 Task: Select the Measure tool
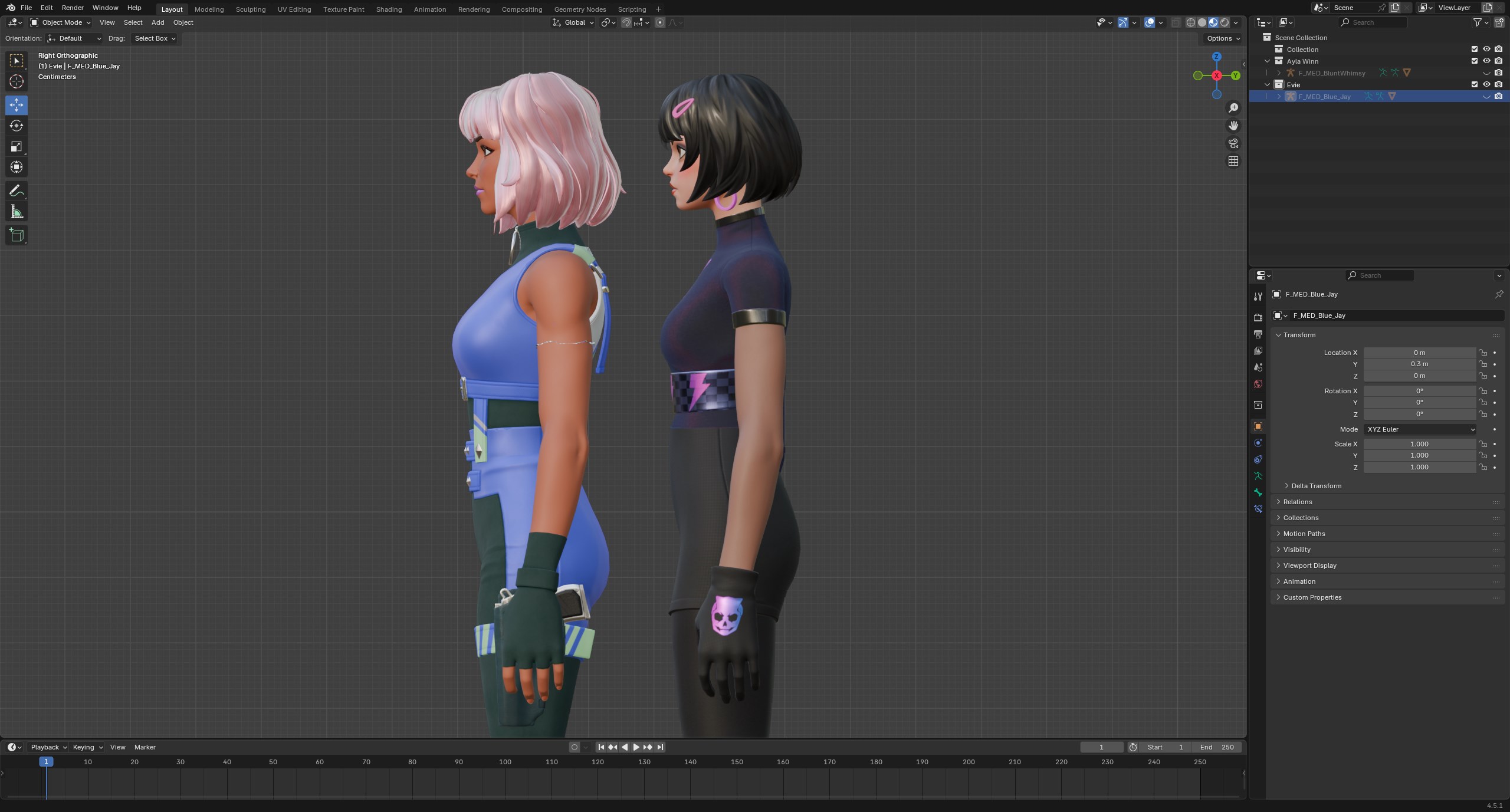coord(17,211)
